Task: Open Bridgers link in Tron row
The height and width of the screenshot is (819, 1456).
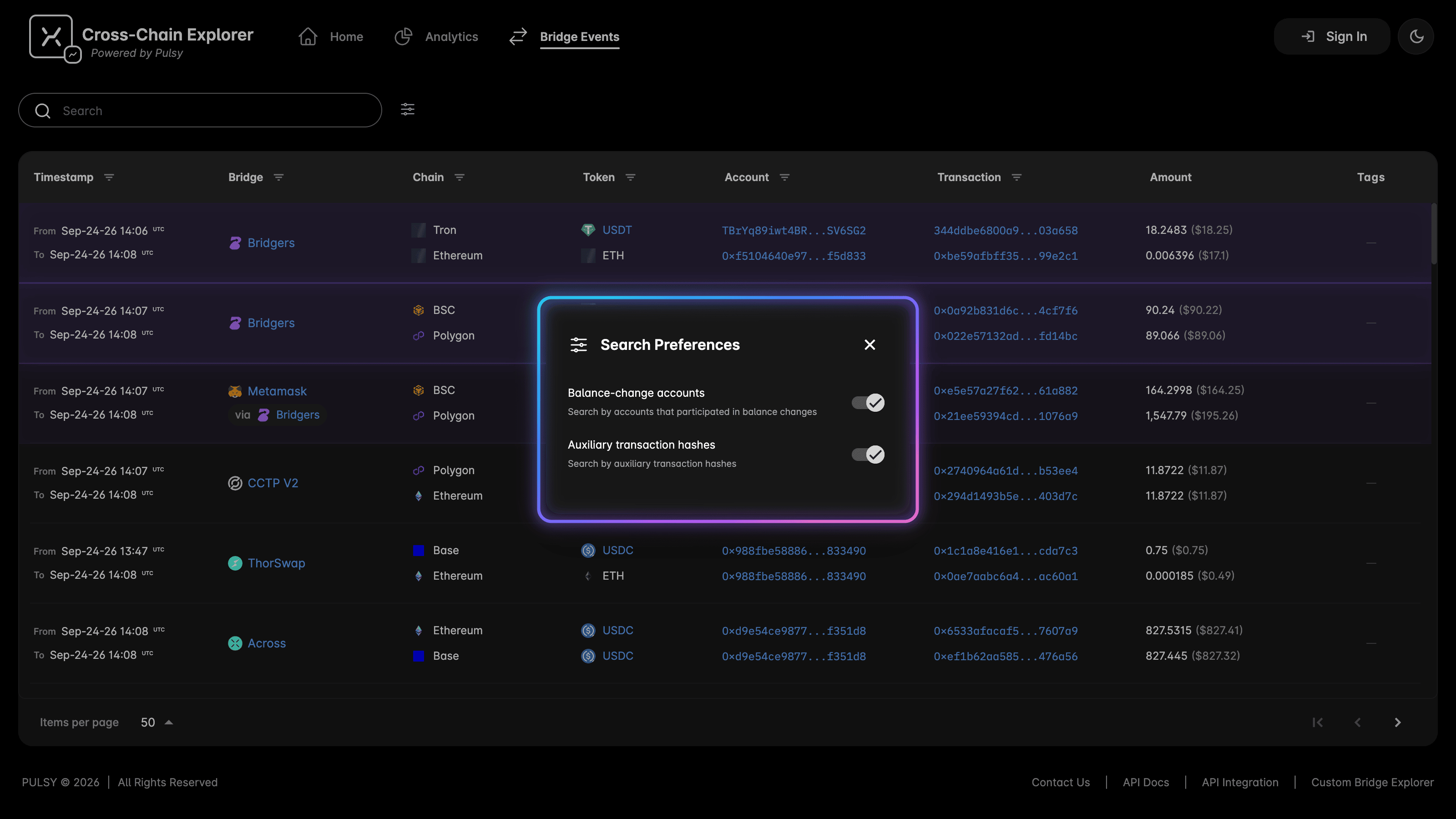Action: (271, 243)
